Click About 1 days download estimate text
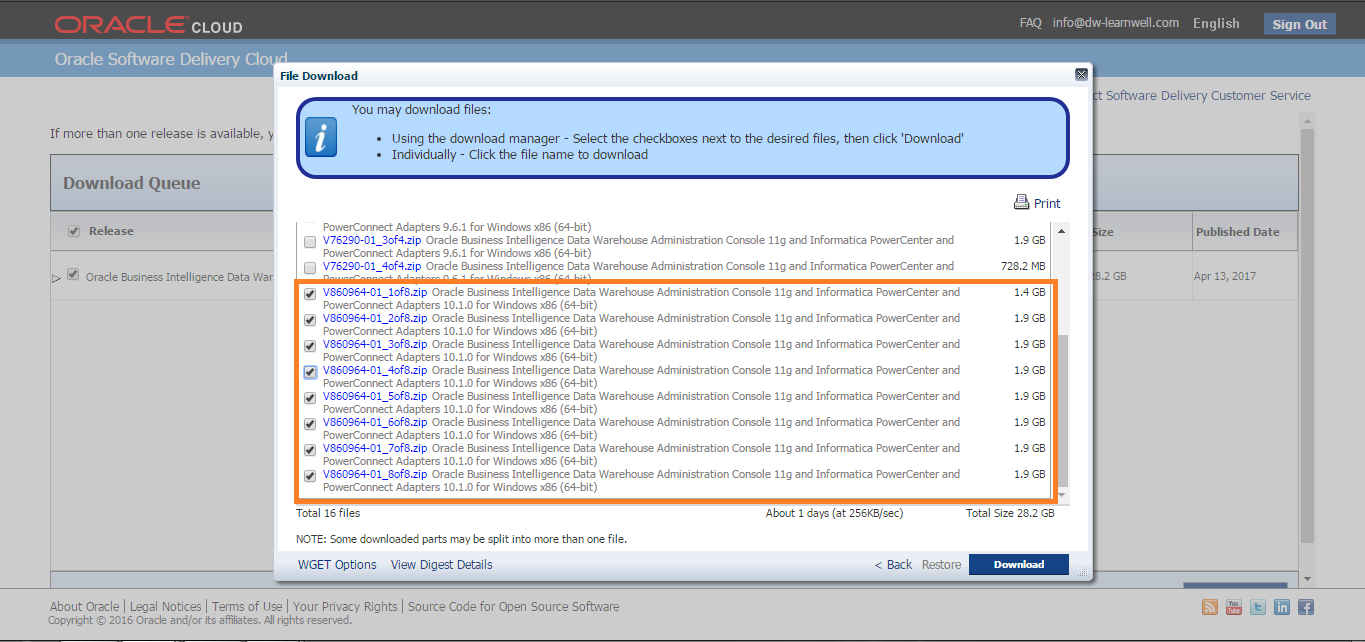 pos(834,513)
